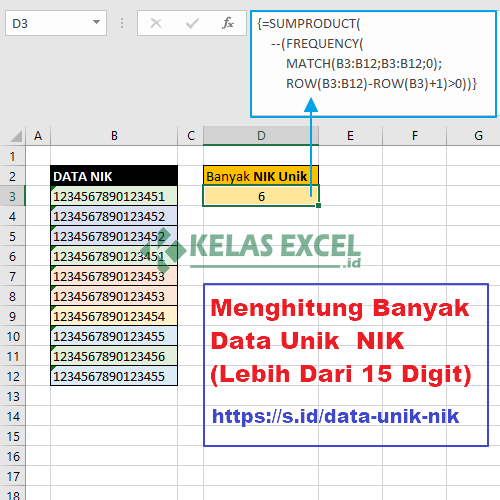Select the Banyak NIK Unik header cell

[261, 176]
